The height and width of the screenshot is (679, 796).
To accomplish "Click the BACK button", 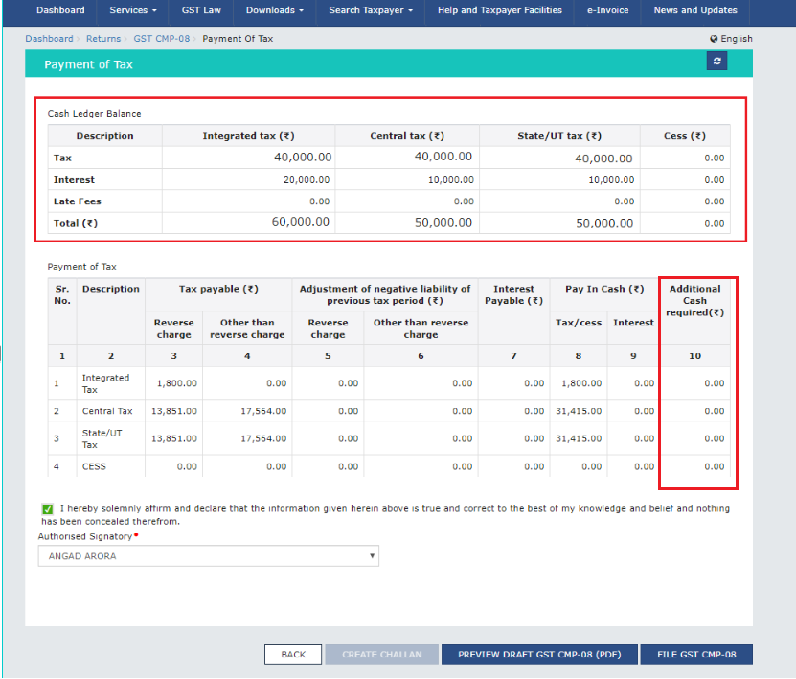I will click(293, 654).
